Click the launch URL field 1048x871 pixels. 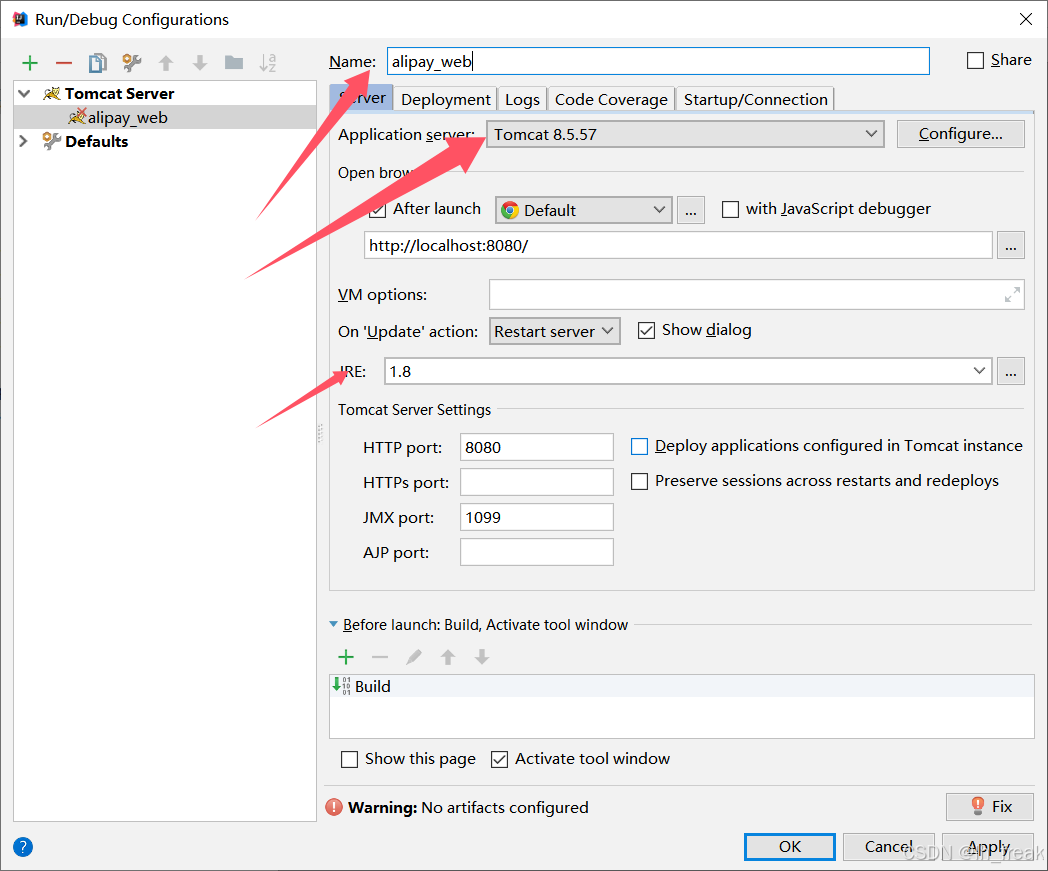[678, 245]
